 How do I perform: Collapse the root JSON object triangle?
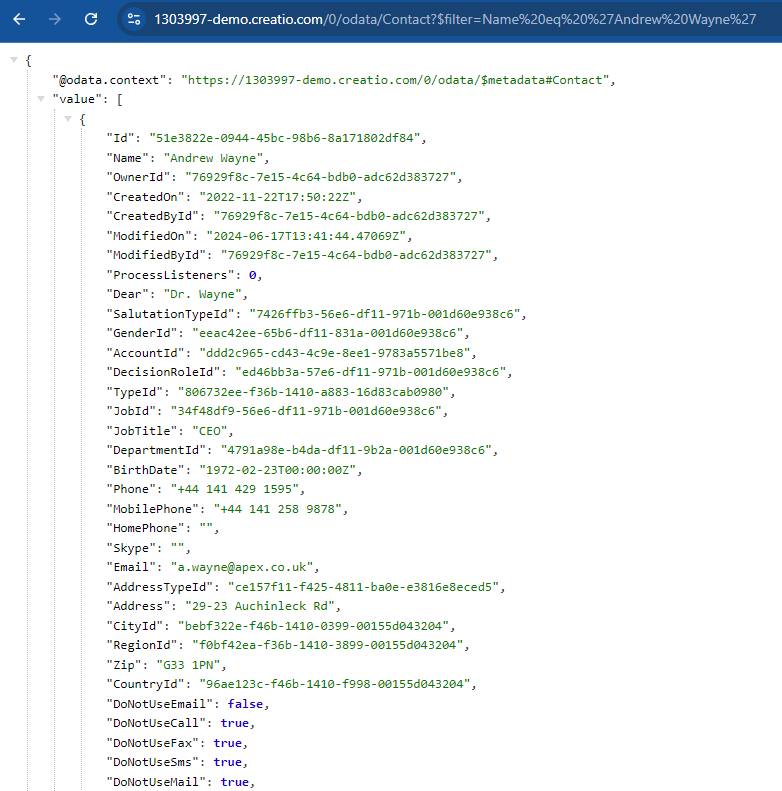click(14, 60)
